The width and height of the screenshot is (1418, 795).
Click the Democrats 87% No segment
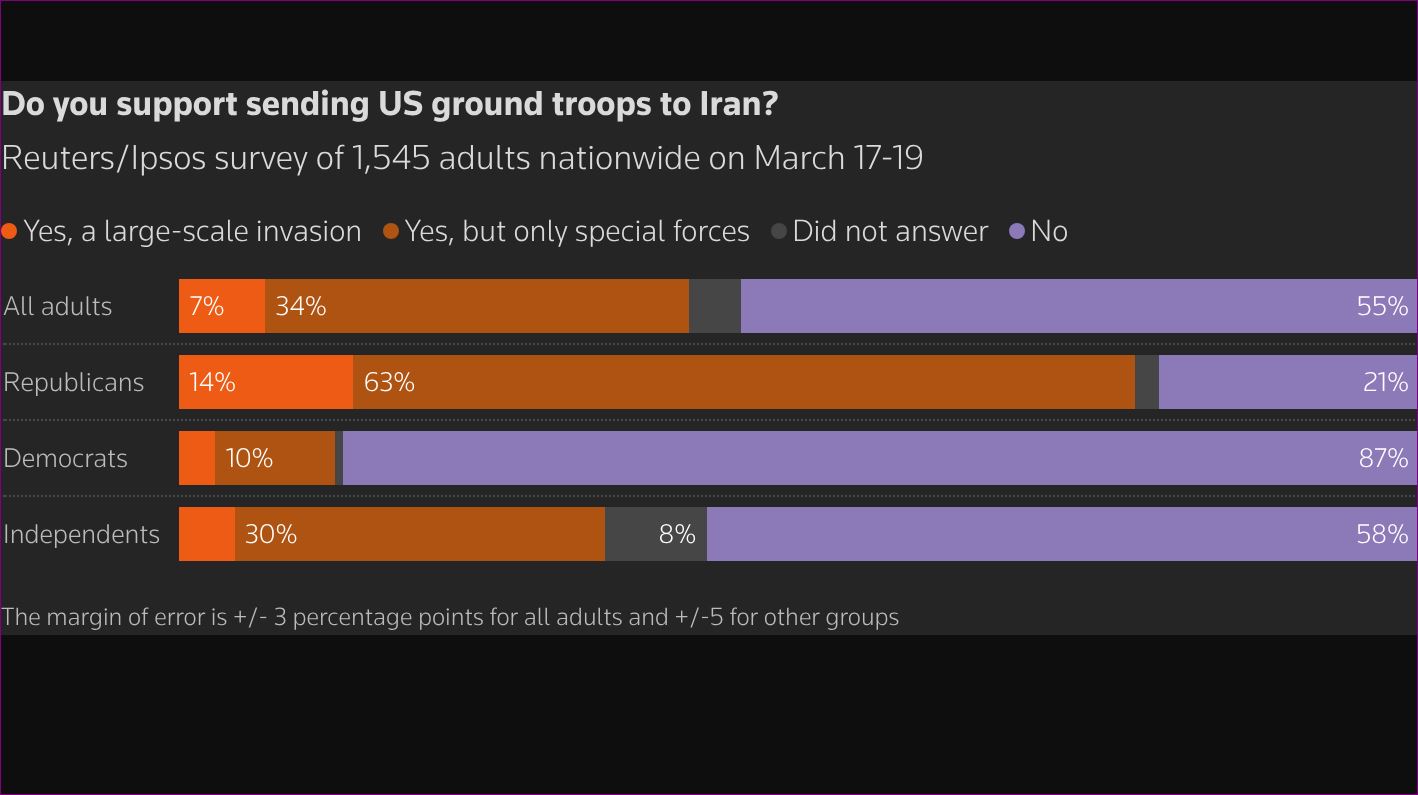879,458
